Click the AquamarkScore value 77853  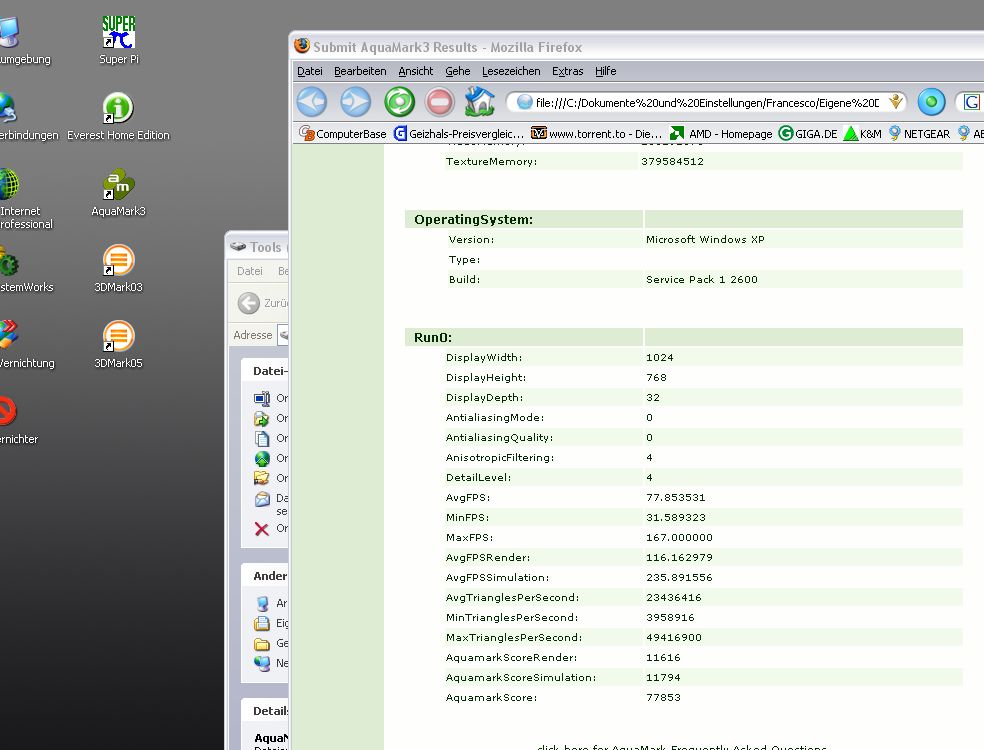pos(663,697)
